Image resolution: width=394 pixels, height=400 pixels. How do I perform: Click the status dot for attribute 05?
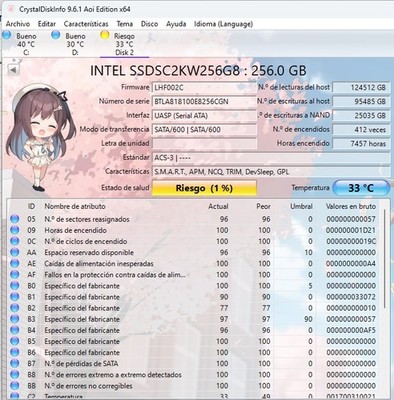[x=14, y=219]
